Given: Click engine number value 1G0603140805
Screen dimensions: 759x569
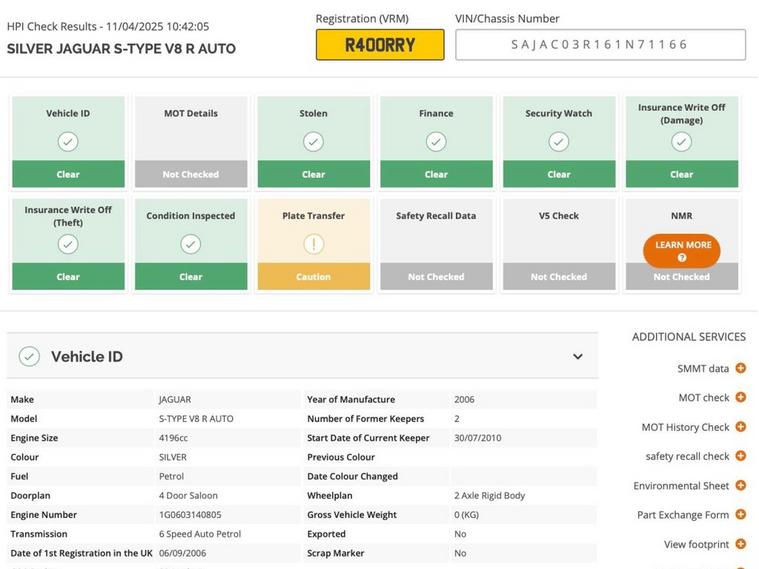Looking at the screenshot, I should point(190,515).
